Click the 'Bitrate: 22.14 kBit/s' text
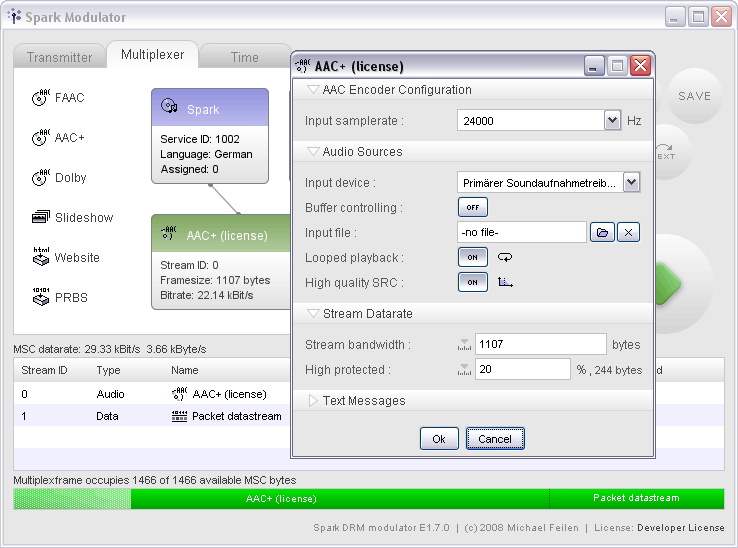The height and width of the screenshot is (548, 738). pyautogui.click(x=207, y=295)
